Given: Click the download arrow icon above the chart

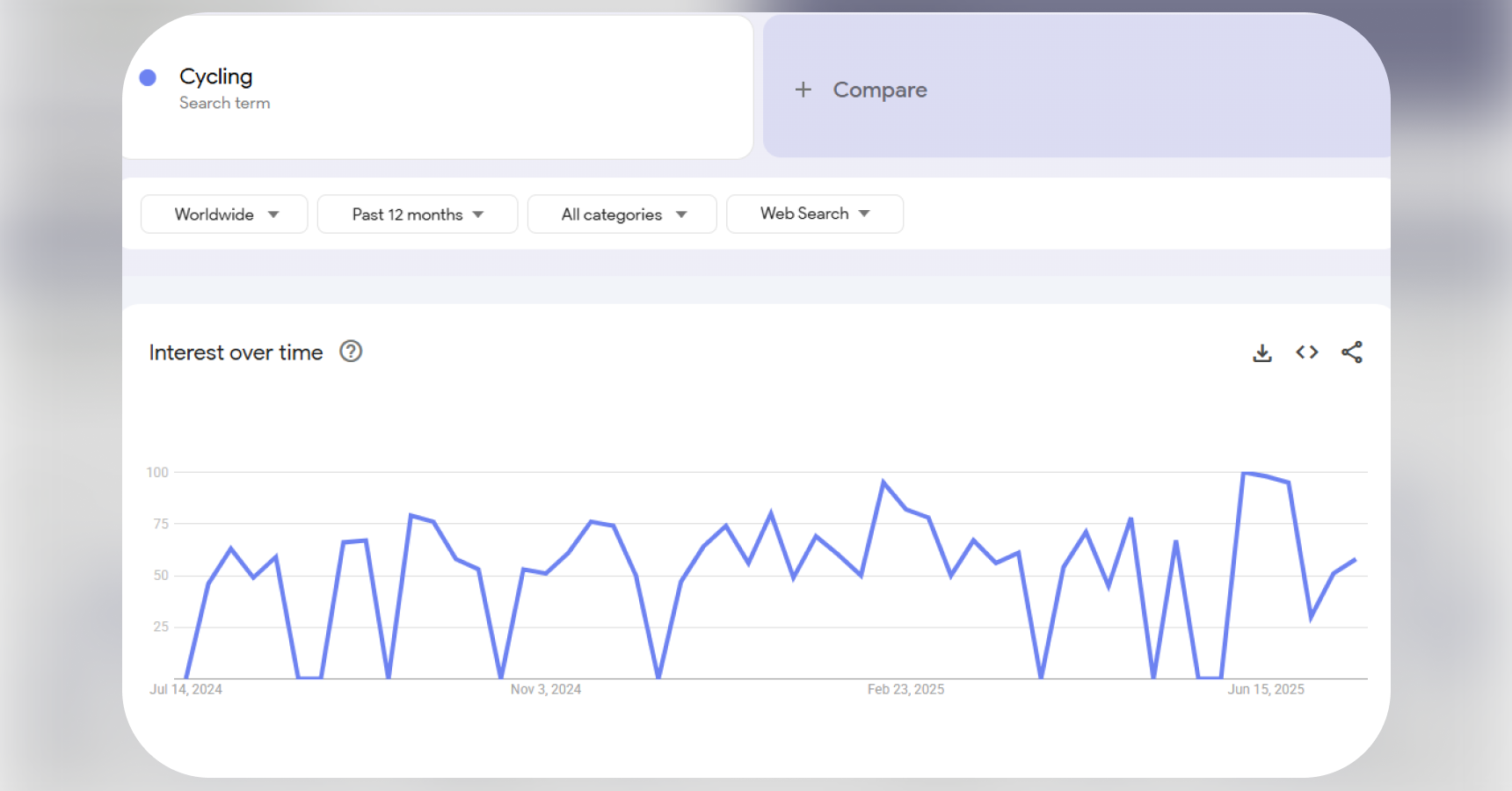Looking at the screenshot, I should [1262, 352].
